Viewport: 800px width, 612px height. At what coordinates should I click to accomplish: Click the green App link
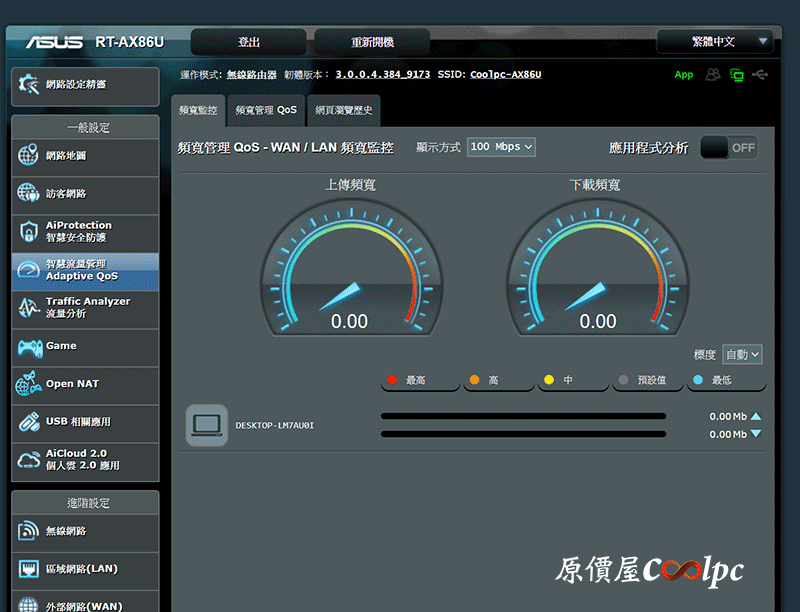(684, 75)
